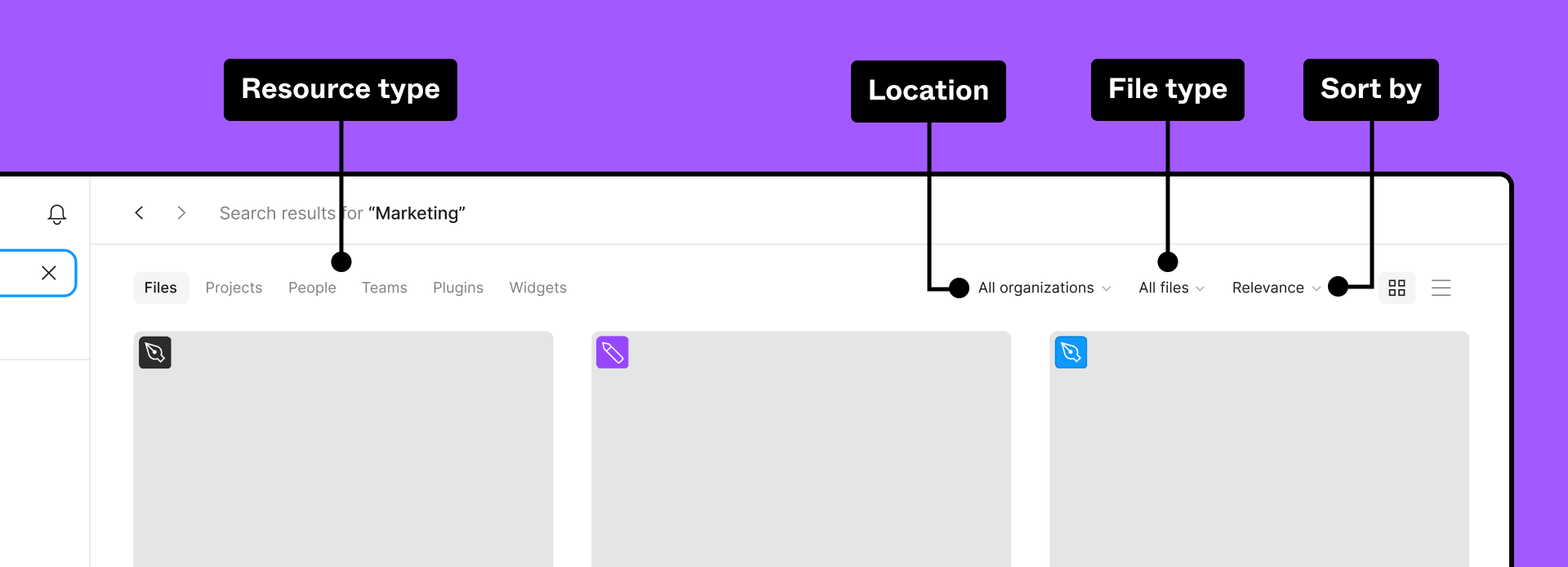Clear the search with the X icon

(x=49, y=273)
